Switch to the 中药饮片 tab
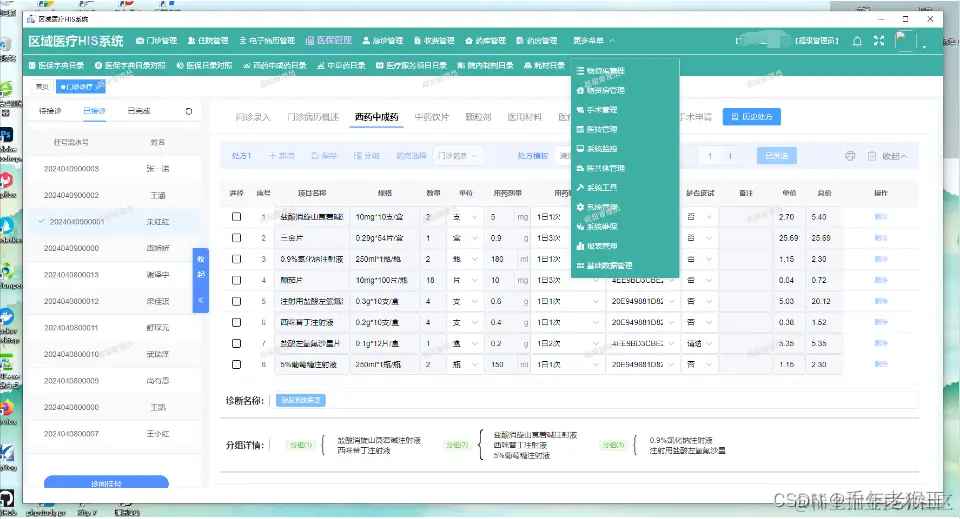The height and width of the screenshot is (519, 960). 432,117
